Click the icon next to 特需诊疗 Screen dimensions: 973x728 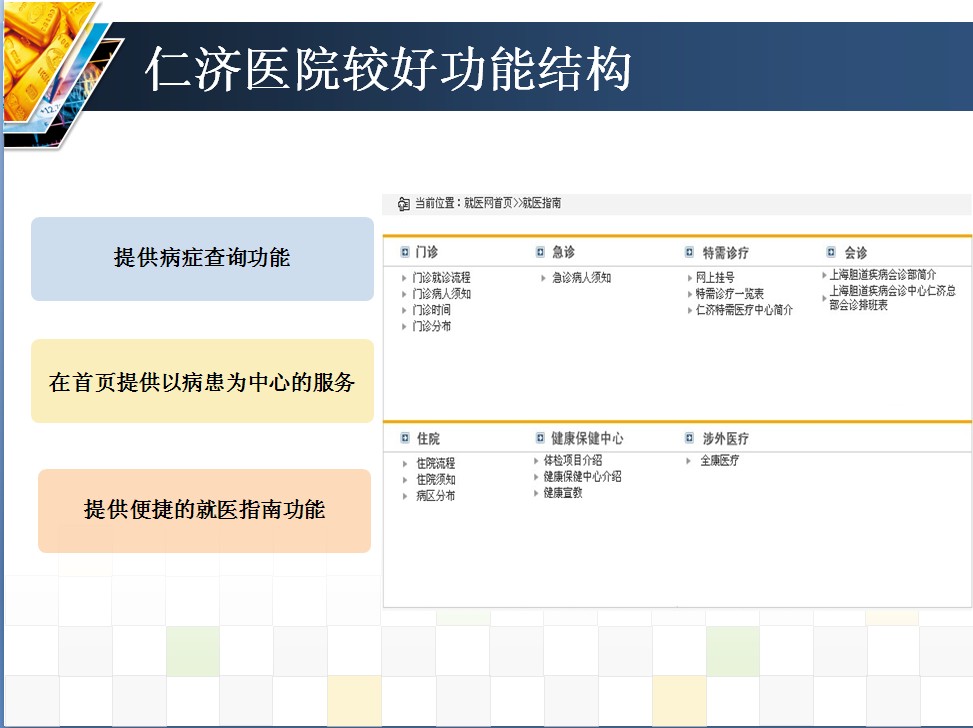coord(690,253)
